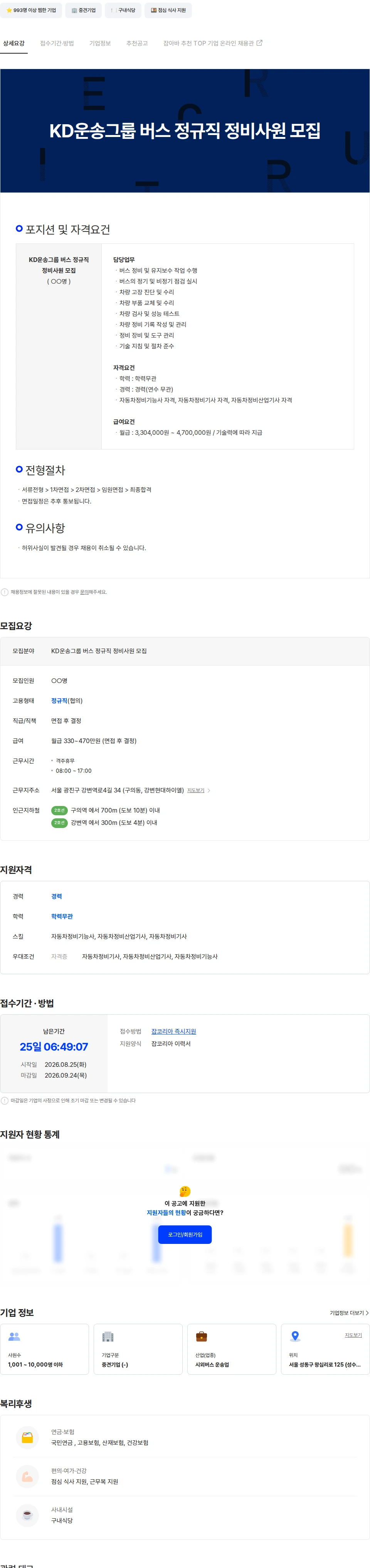Click the 산업(업종) briefcase icon
Image resolution: width=370 pixels, height=1568 pixels.
[x=201, y=1337]
